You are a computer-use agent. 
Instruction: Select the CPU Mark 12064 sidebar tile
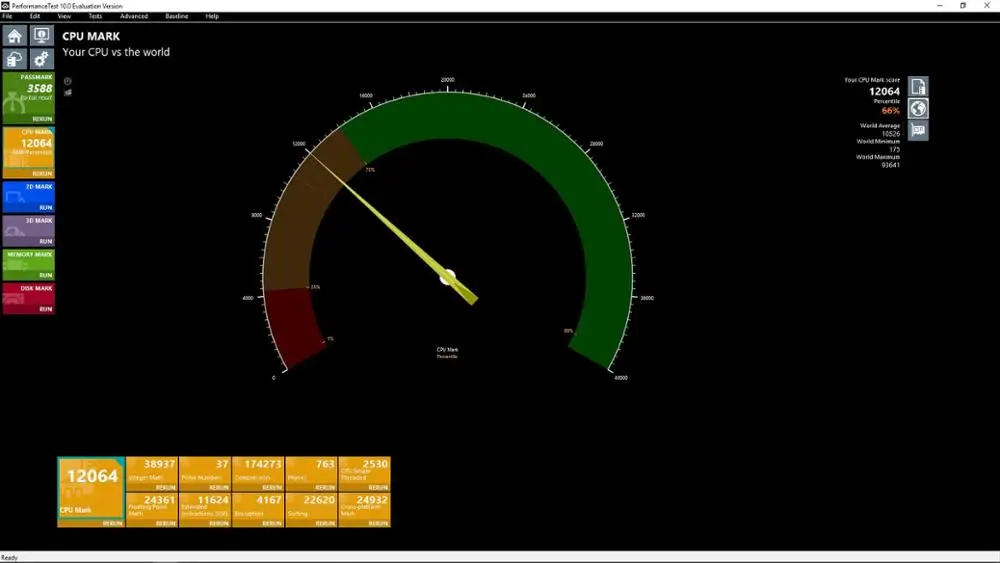(x=29, y=152)
